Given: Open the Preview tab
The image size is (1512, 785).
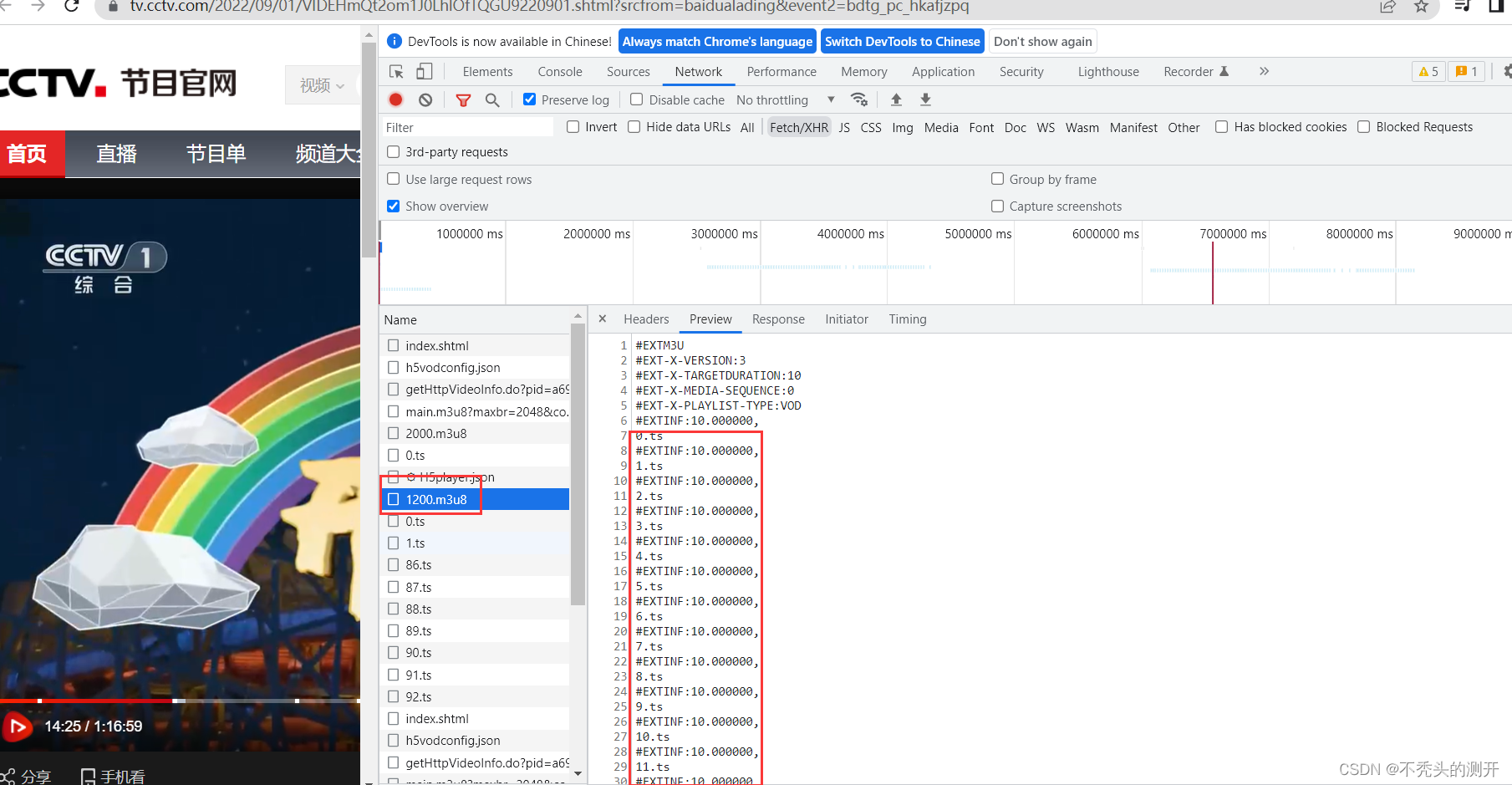Looking at the screenshot, I should point(710,319).
